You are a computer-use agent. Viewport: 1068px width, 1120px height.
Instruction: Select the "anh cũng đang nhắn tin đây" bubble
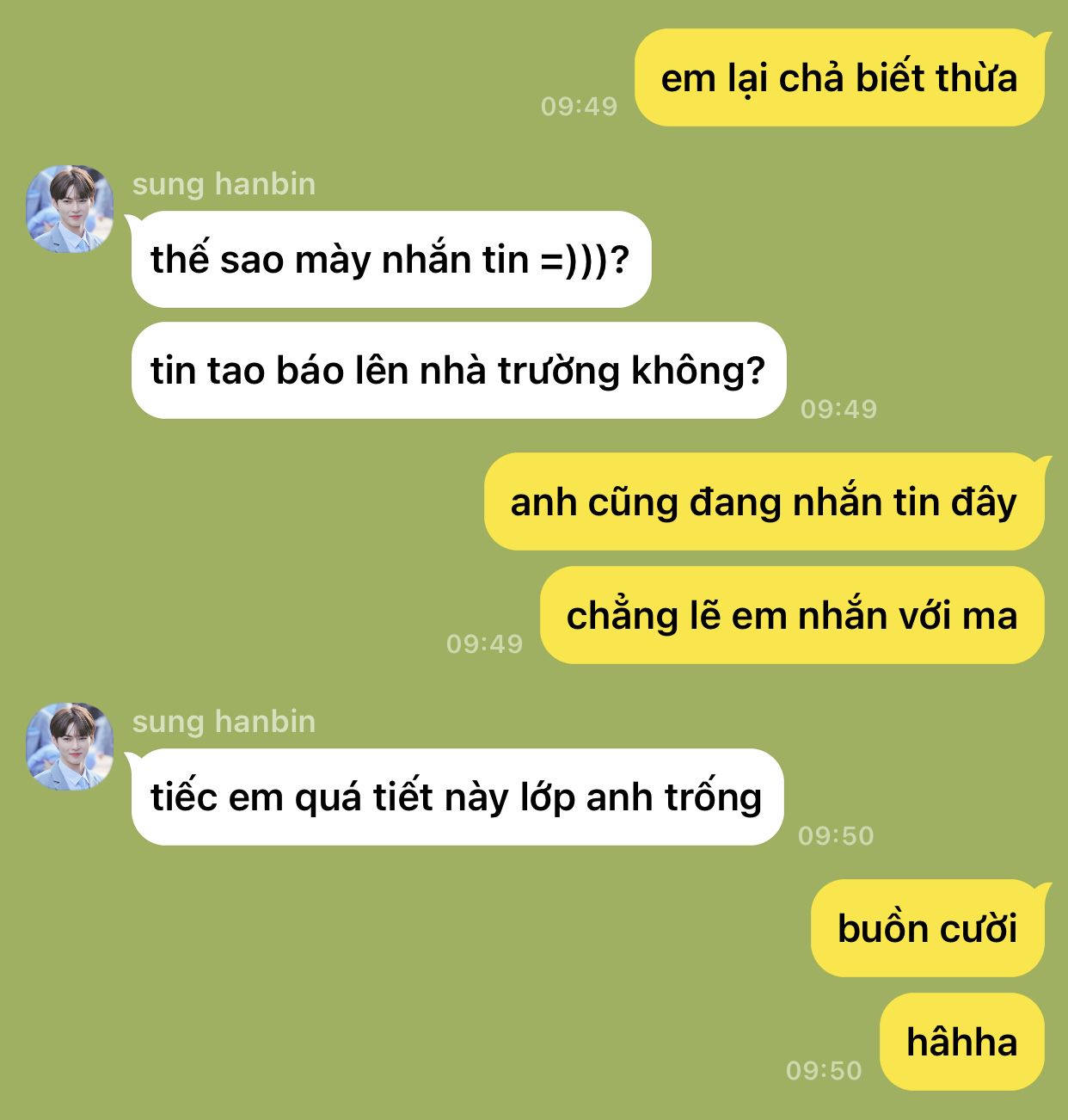tap(764, 502)
